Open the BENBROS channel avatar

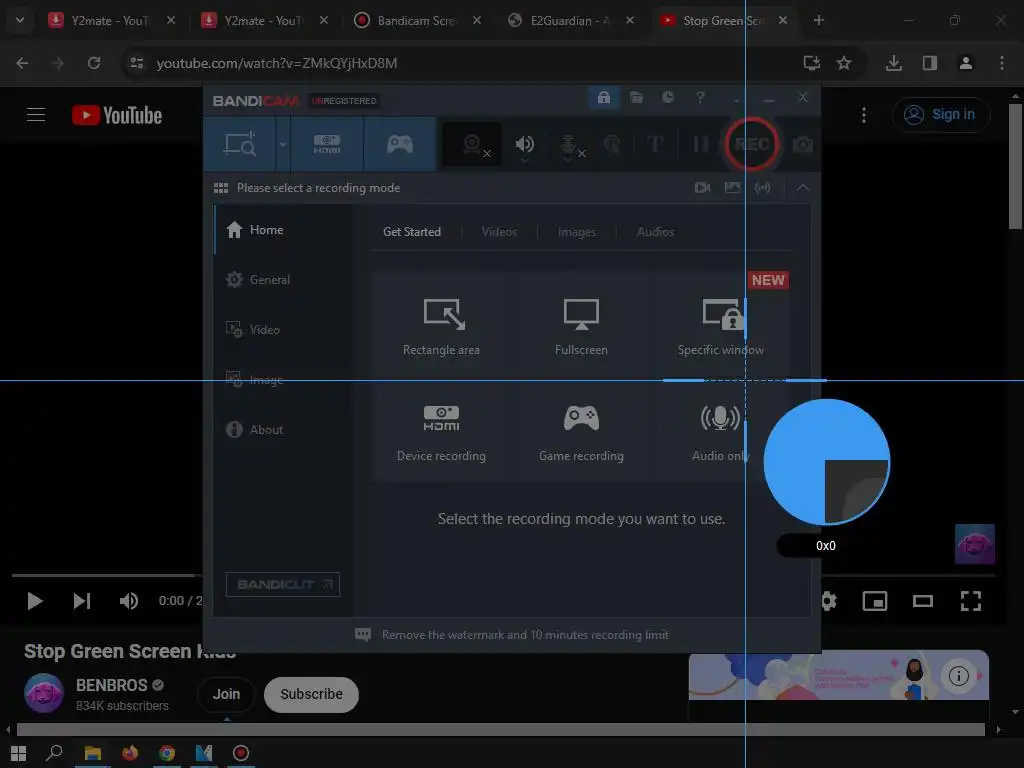point(44,694)
